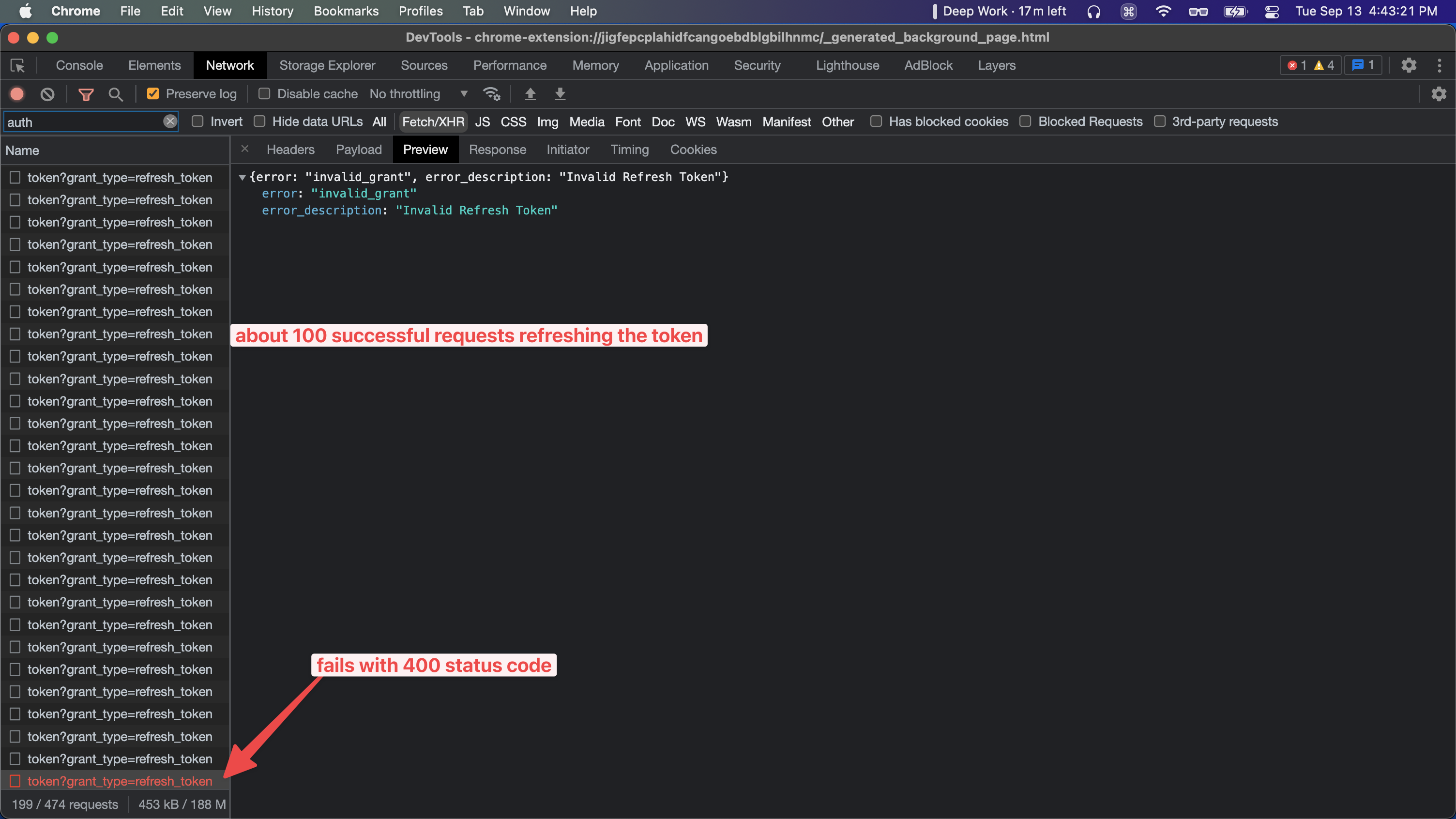Open DevTools settings gear icon

click(x=1409, y=65)
